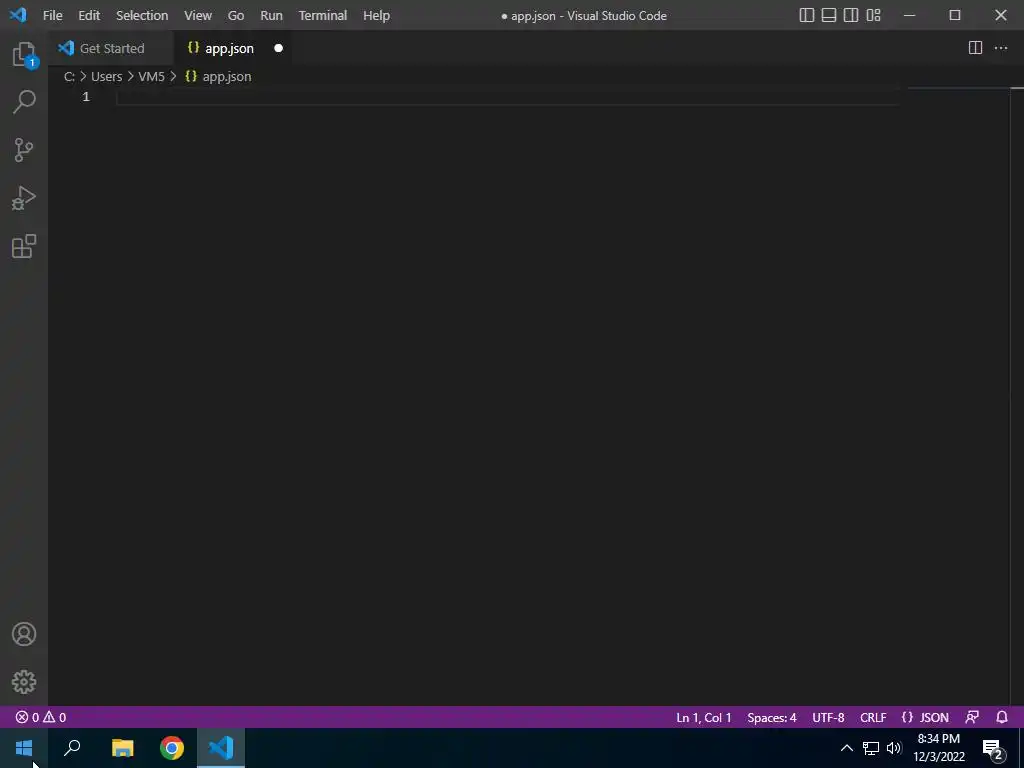Change end of line sequence CRLF
Screen dimensions: 1024x768
(x=873, y=717)
